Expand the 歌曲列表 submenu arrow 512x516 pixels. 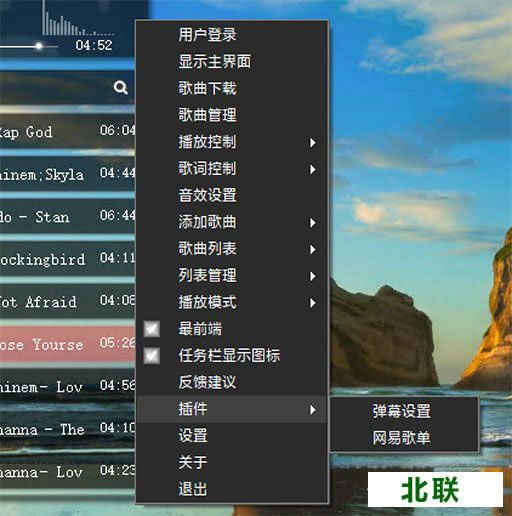(x=313, y=249)
